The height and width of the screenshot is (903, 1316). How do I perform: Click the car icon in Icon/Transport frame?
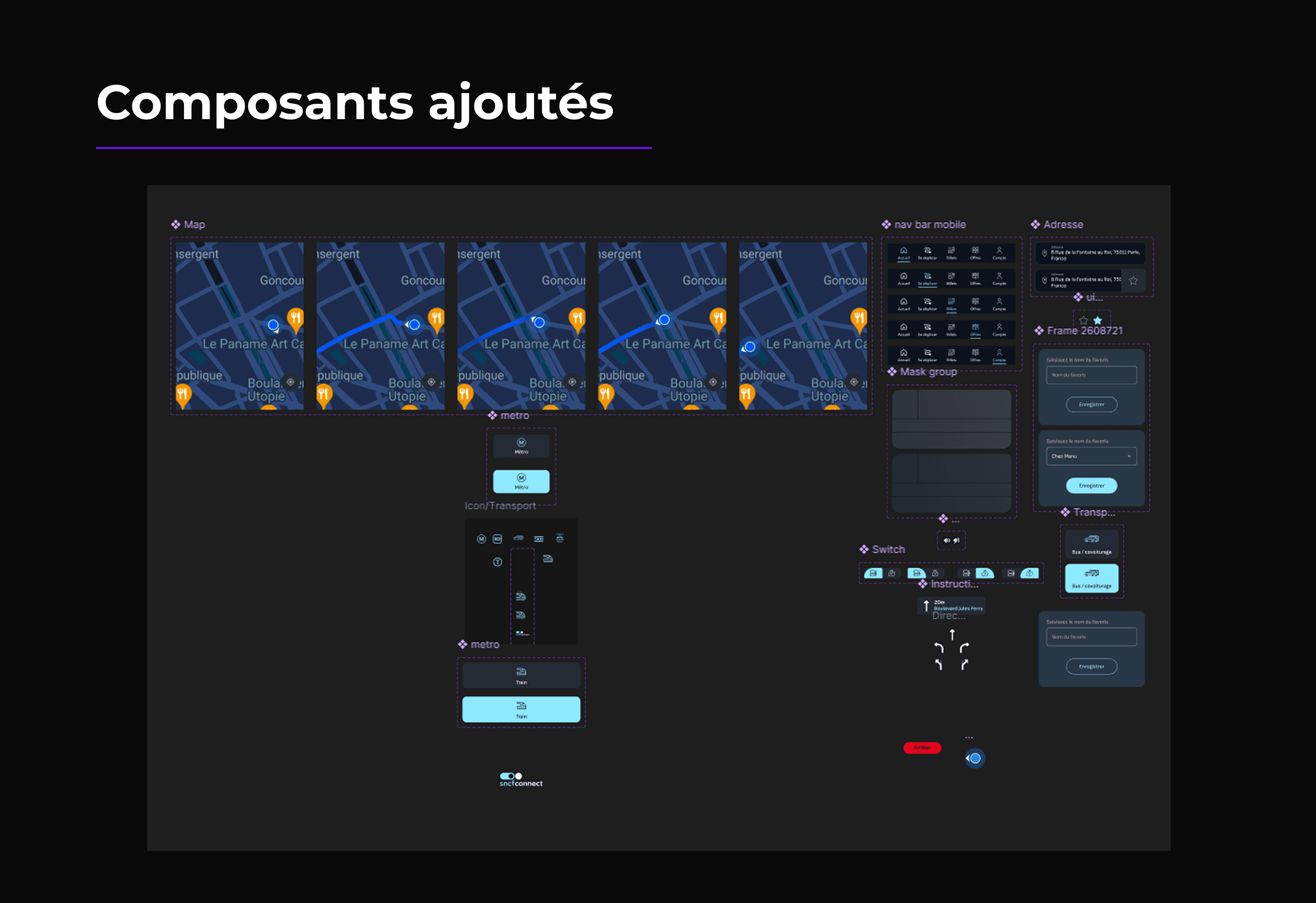[x=518, y=538]
